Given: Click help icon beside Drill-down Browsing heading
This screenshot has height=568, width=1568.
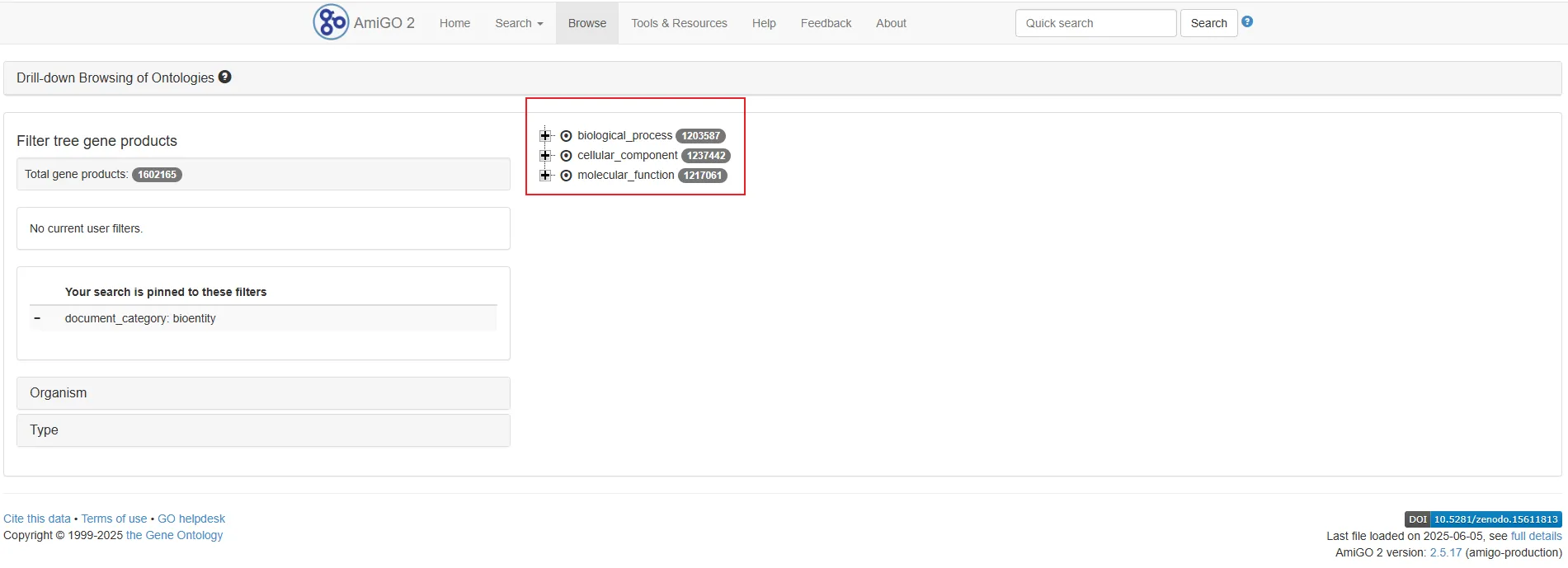Looking at the screenshot, I should pos(224,77).
